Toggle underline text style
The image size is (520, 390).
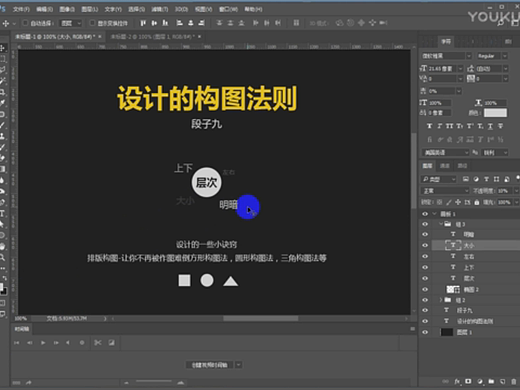490,126
